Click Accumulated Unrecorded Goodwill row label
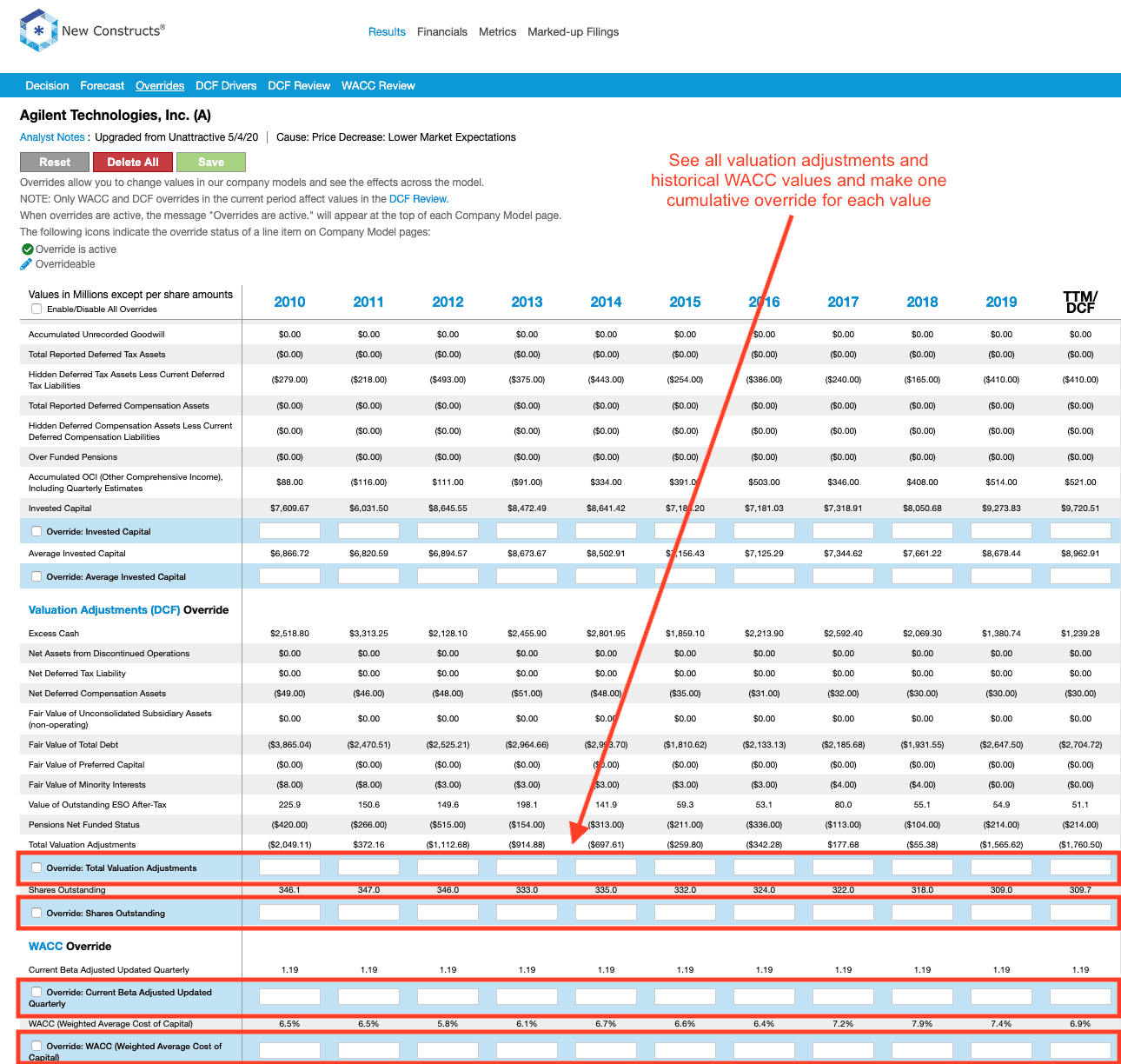The width and height of the screenshot is (1121, 1064). (96, 335)
